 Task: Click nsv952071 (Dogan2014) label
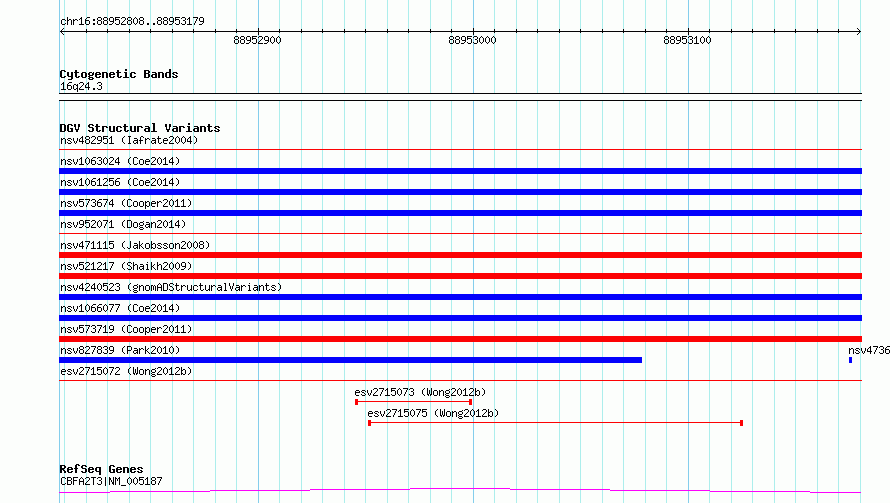coord(123,224)
